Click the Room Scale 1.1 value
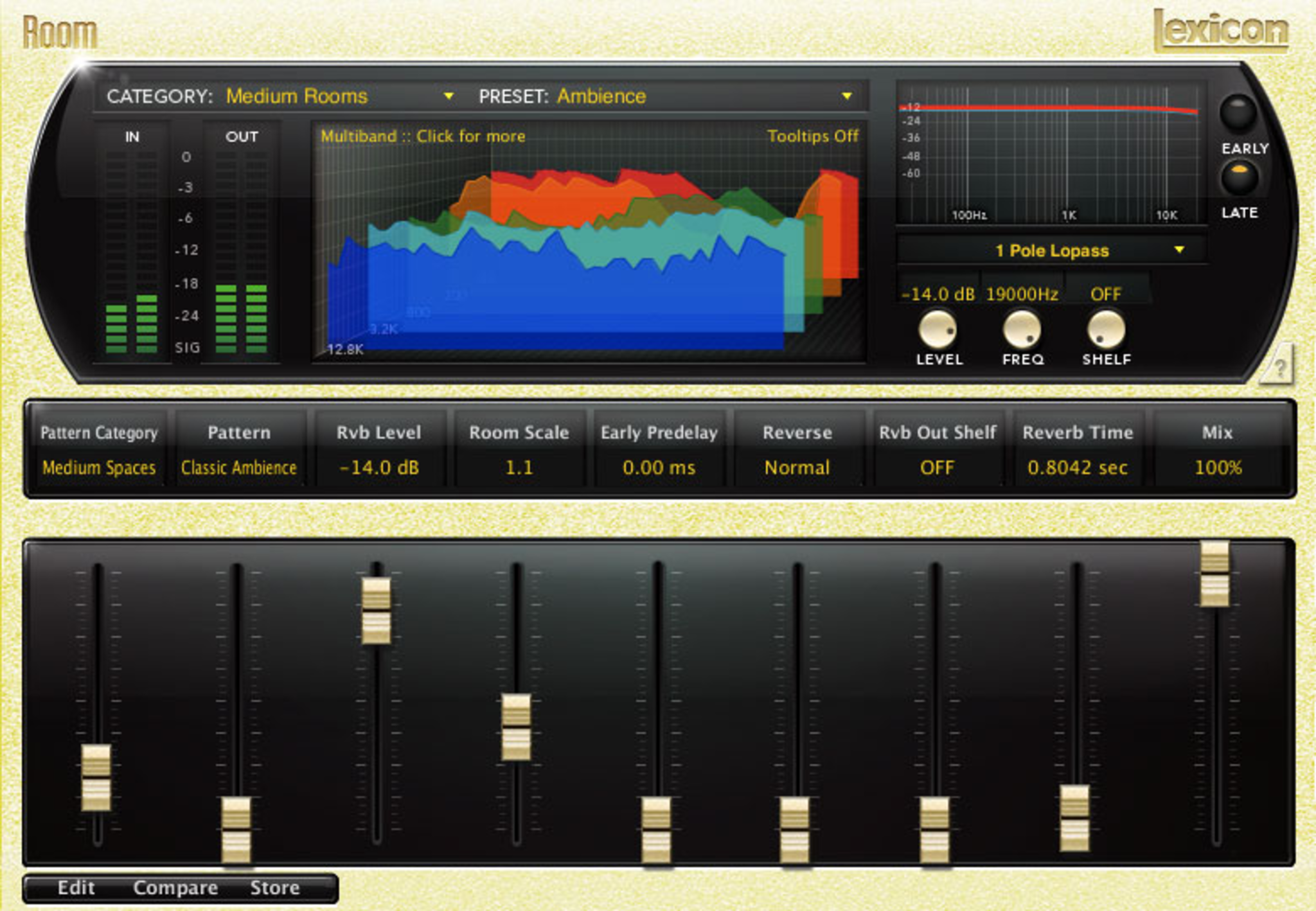Screen dimensions: 1316x911 click(x=519, y=468)
